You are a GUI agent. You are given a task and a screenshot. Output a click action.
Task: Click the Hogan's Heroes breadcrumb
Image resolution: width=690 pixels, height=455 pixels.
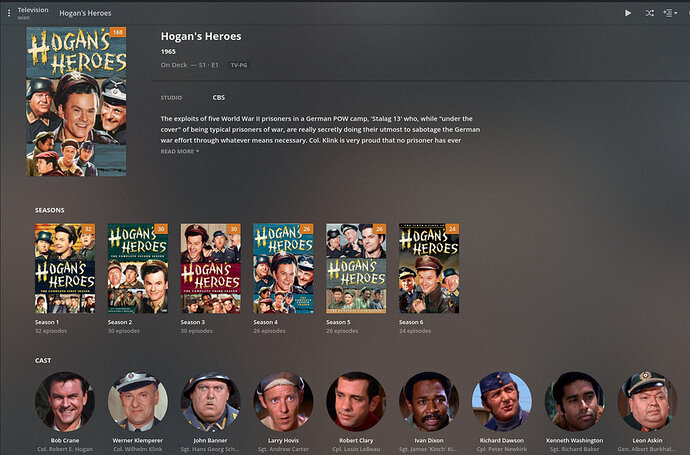coord(85,13)
